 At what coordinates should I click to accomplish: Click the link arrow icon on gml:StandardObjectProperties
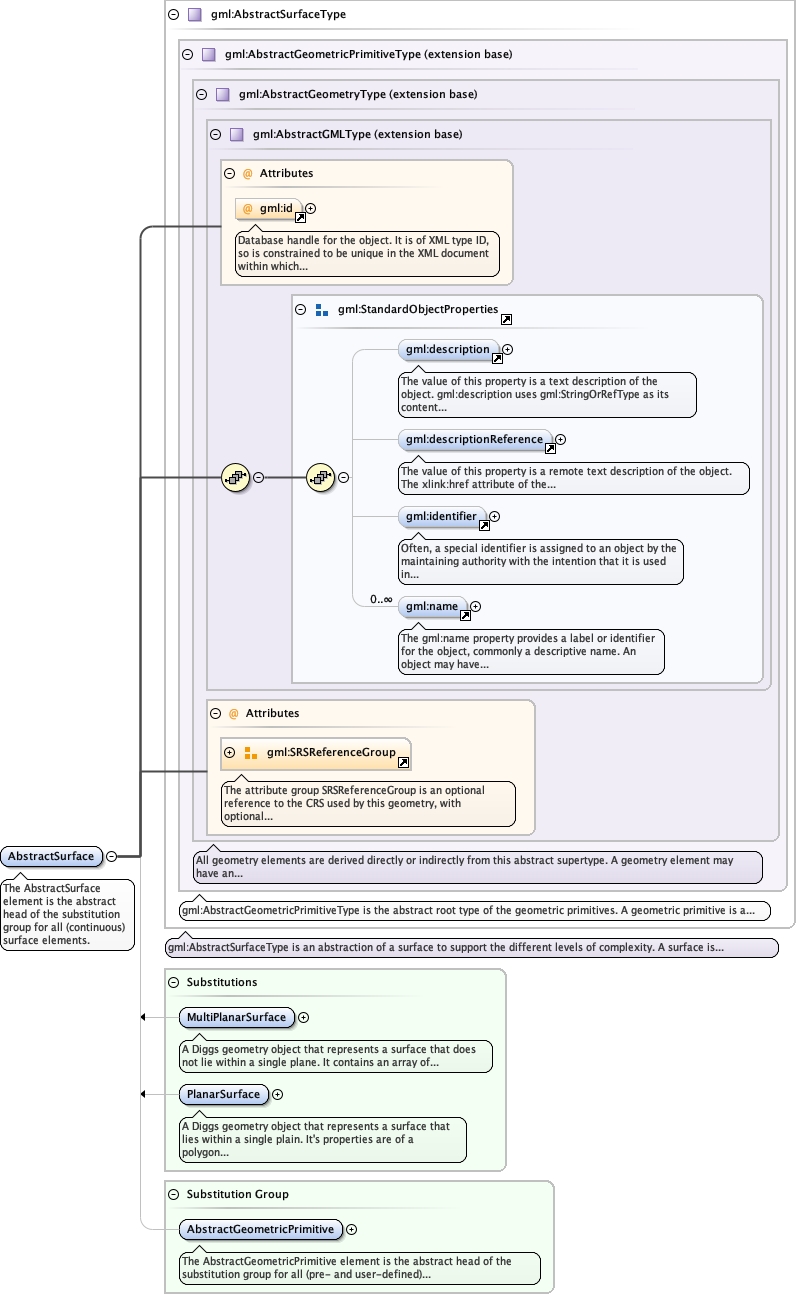[506, 319]
